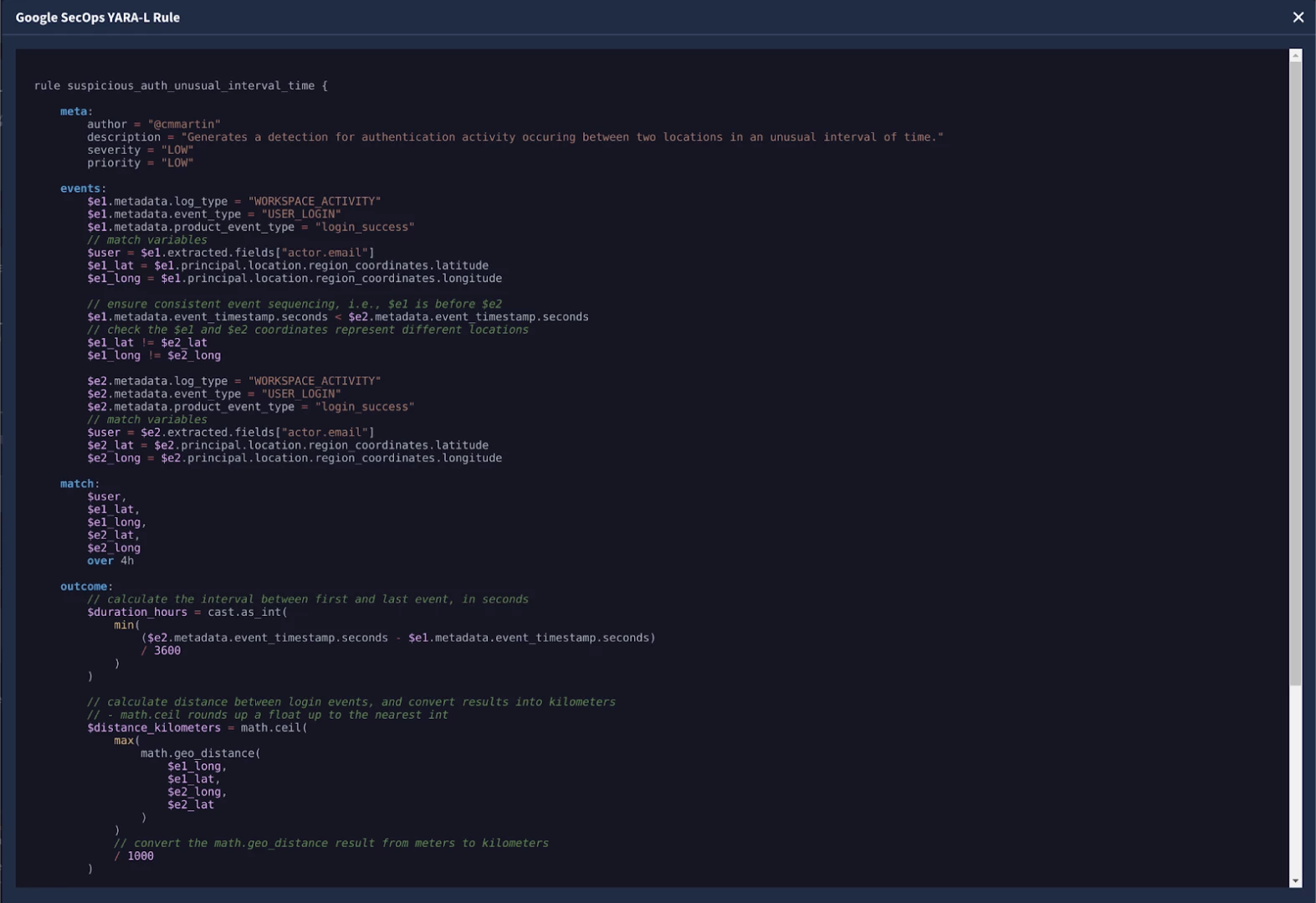This screenshot has width=1316, height=903.
Task: Click the 'math.ceil rounds up' comment
Action: pos(268,715)
